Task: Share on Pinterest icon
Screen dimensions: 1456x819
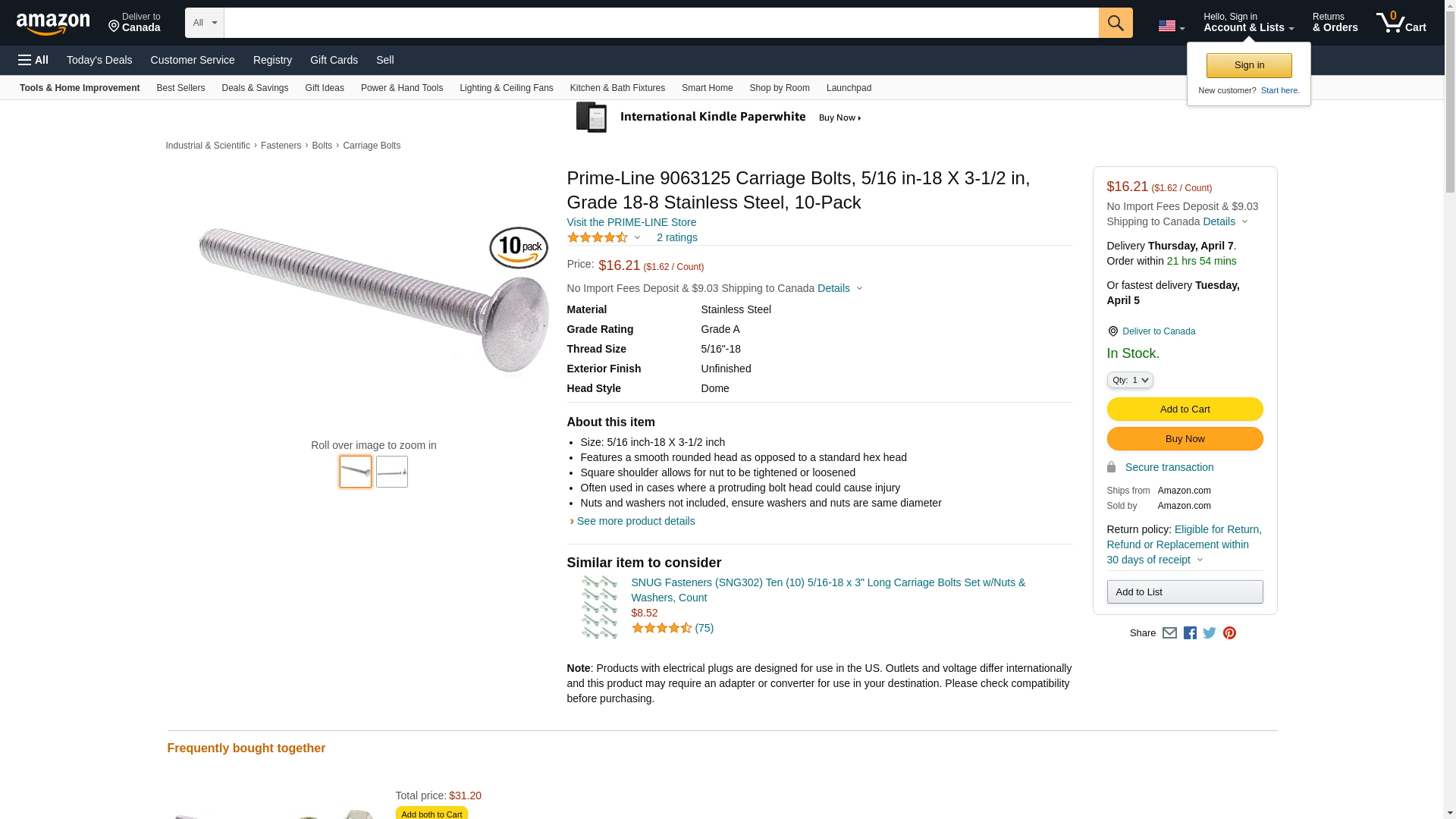Action: tap(1229, 633)
